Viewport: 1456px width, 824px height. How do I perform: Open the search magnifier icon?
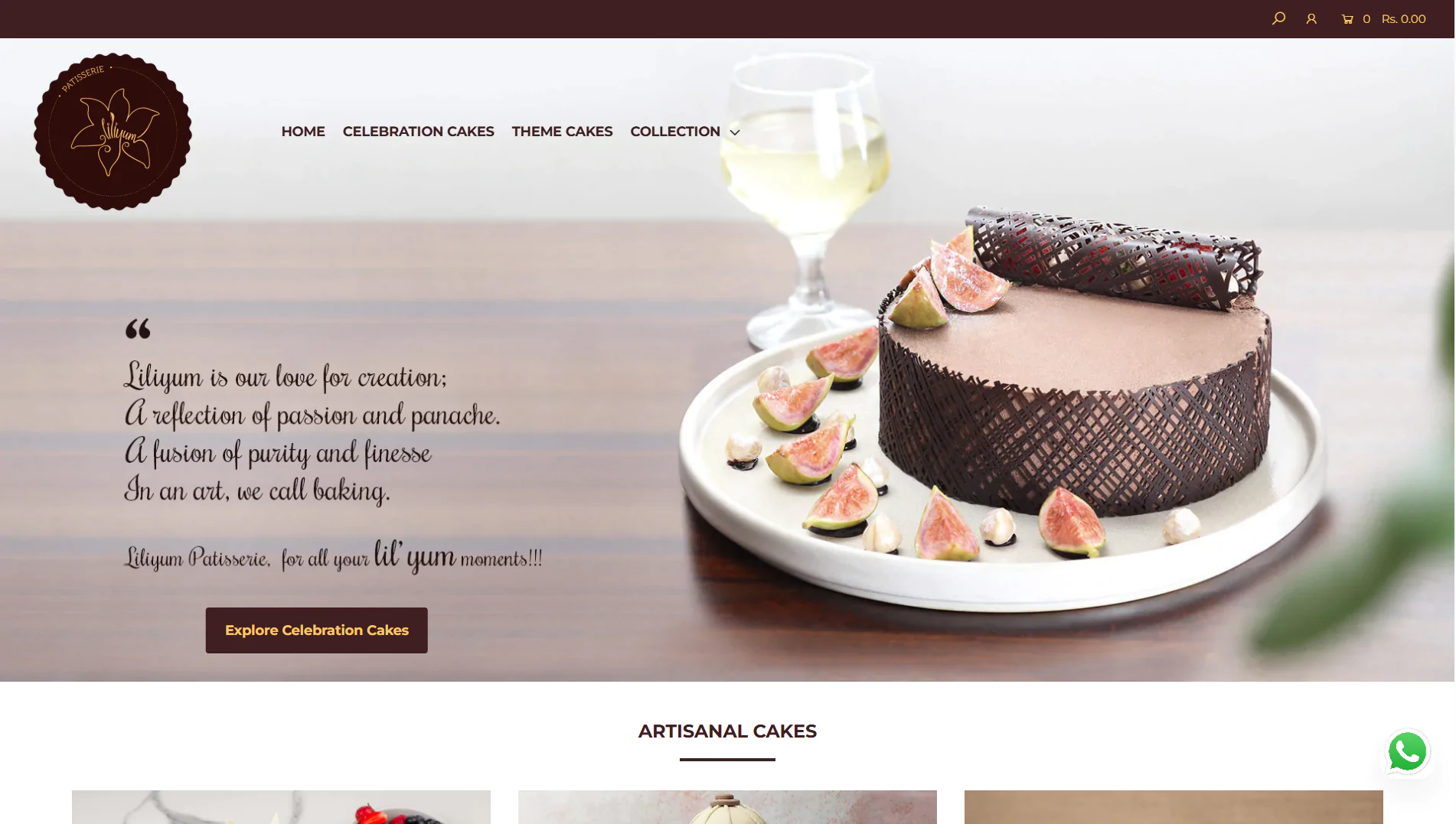[x=1278, y=18]
